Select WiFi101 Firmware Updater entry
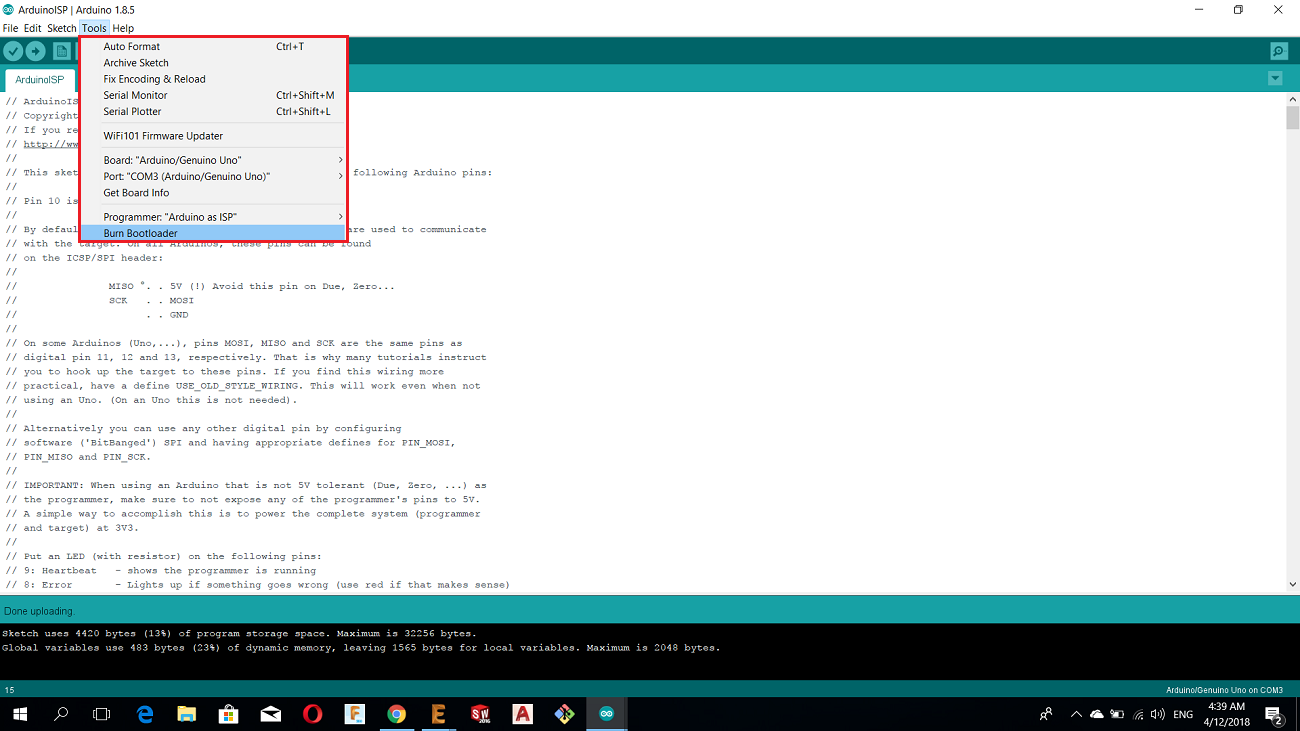The image size is (1300, 731). pos(212,136)
